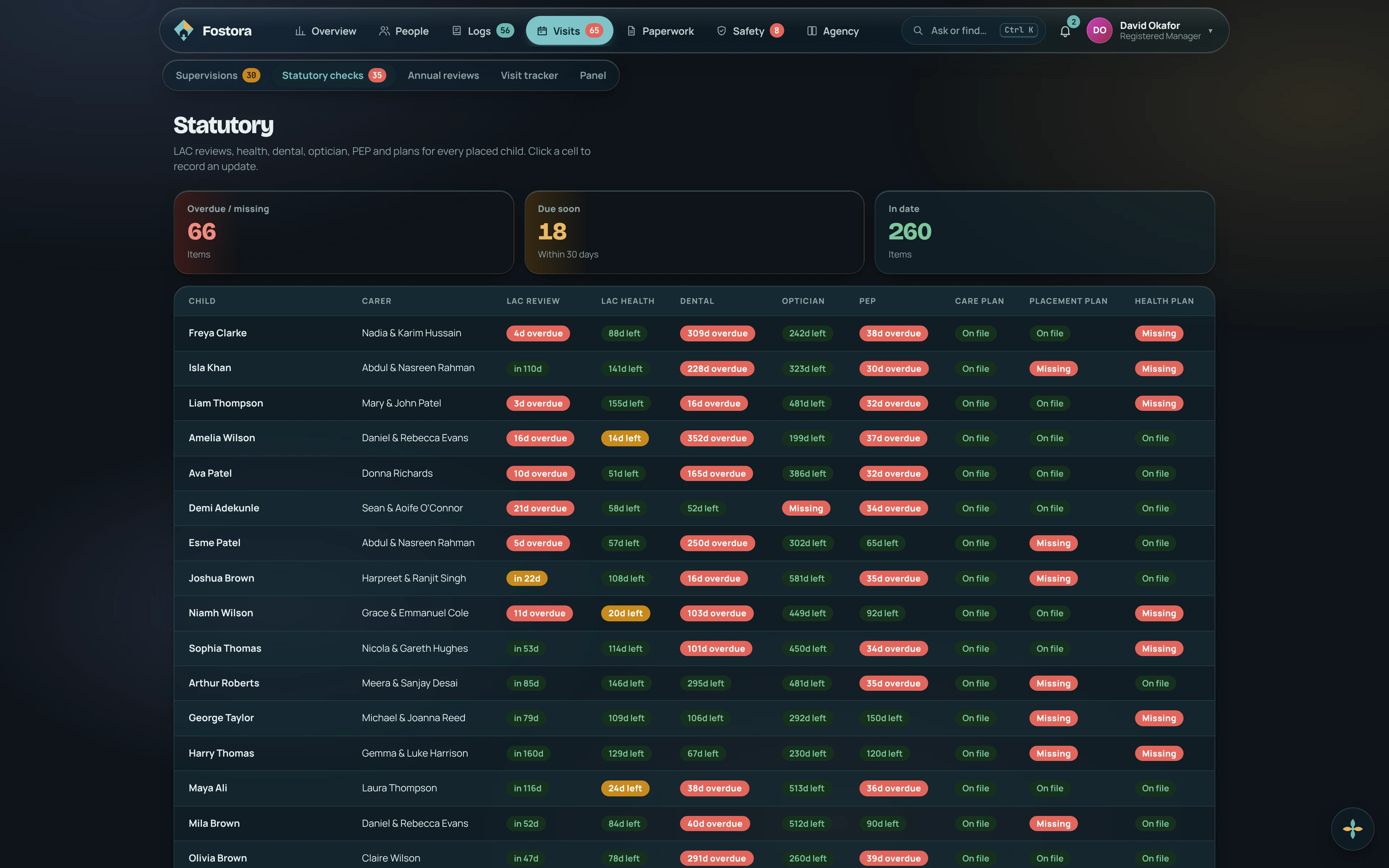Click Joshua Brown's in 22d LAC review
The height and width of the screenshot is (868, 1389).
coord(526,578)
